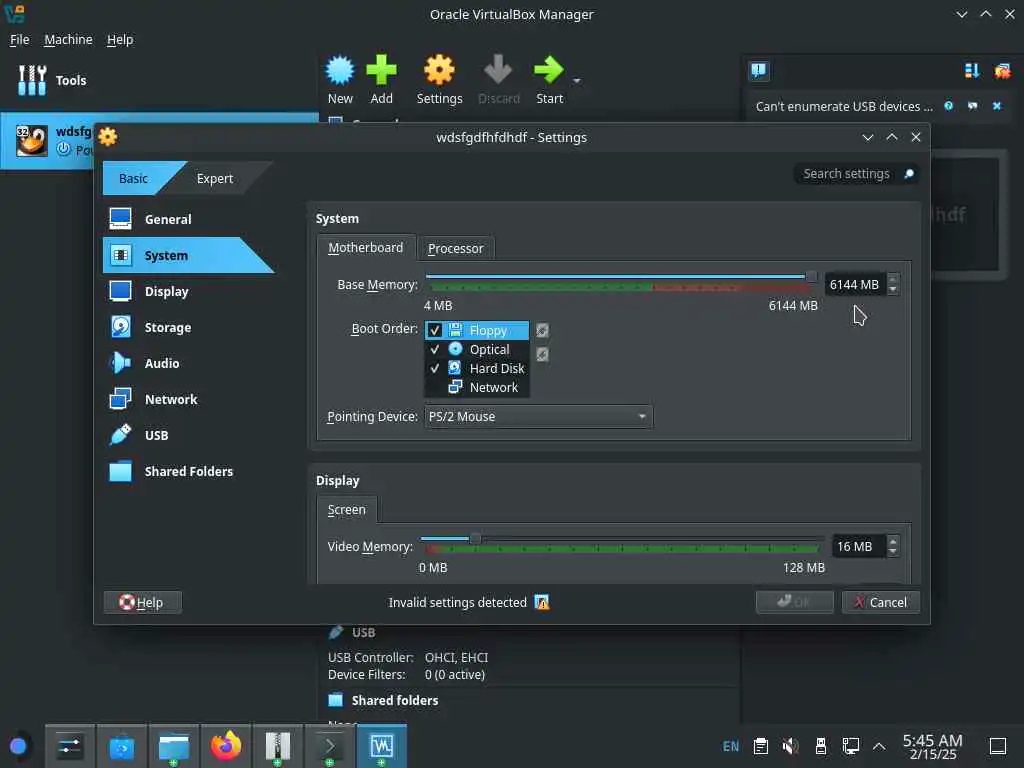Open the application launcher in taskbar
Viewport: 1024px width, 768px height.
point(18,746)
